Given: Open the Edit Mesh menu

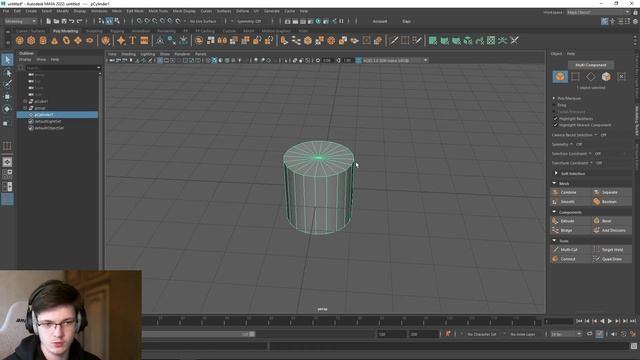Looking at the screenshot, I should [x=135, y=11].
